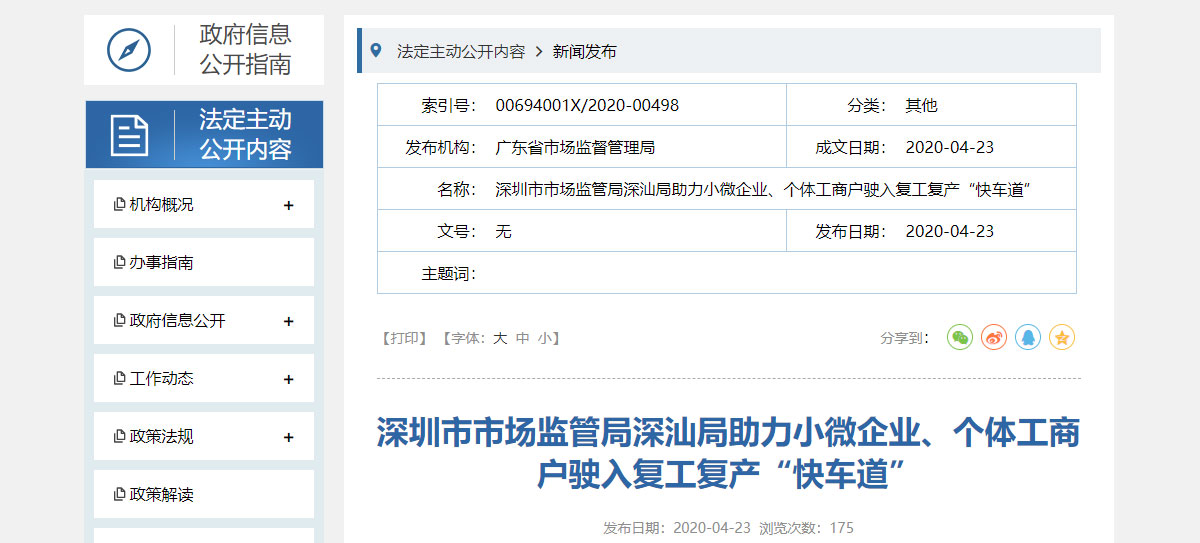This screenshot has width=1200, height=543.
Task: Set font size to 中
Action: 523,338
